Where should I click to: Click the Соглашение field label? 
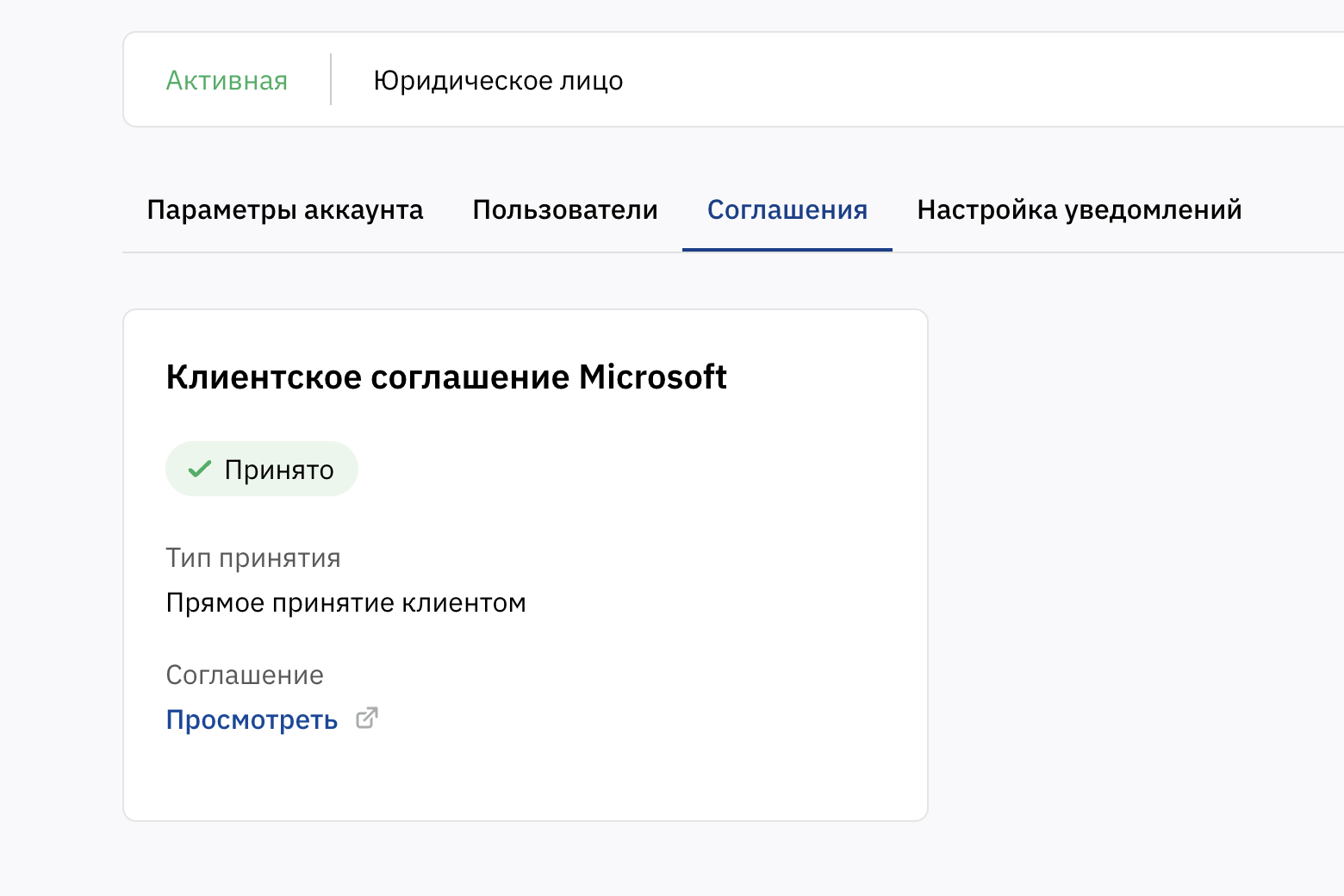coord(245,675)
